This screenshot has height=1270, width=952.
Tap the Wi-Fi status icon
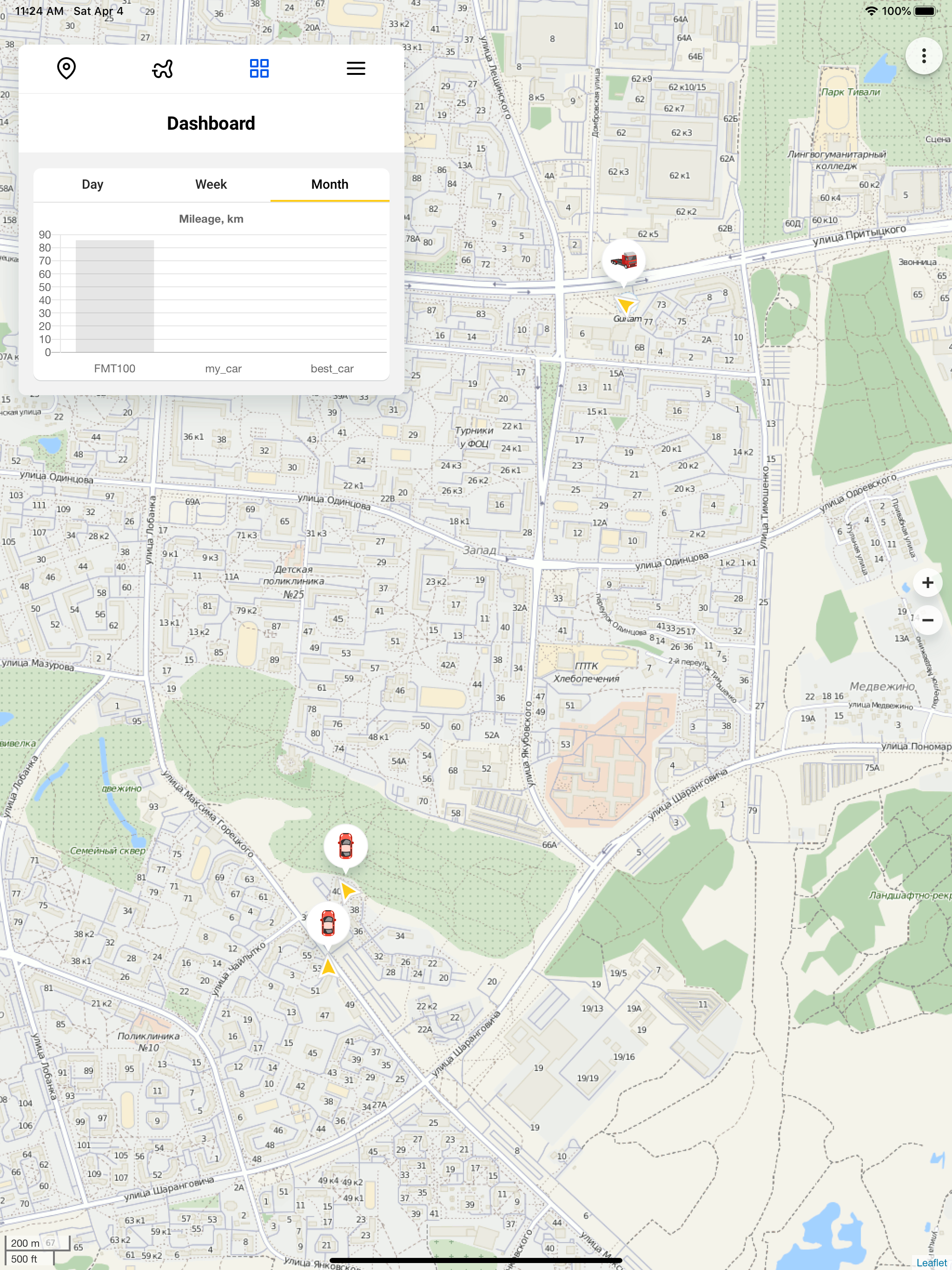[871, 11]
